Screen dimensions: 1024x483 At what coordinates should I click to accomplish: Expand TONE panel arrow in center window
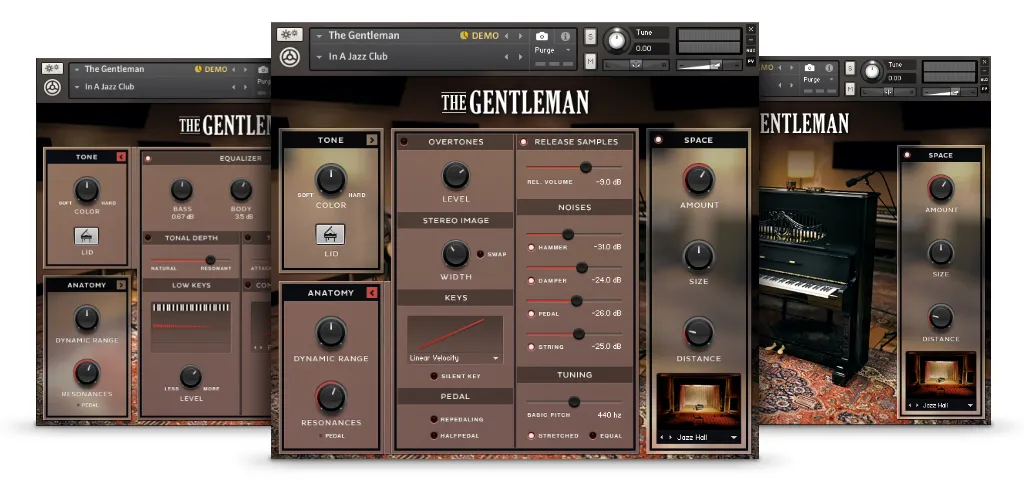coord(372,140)
